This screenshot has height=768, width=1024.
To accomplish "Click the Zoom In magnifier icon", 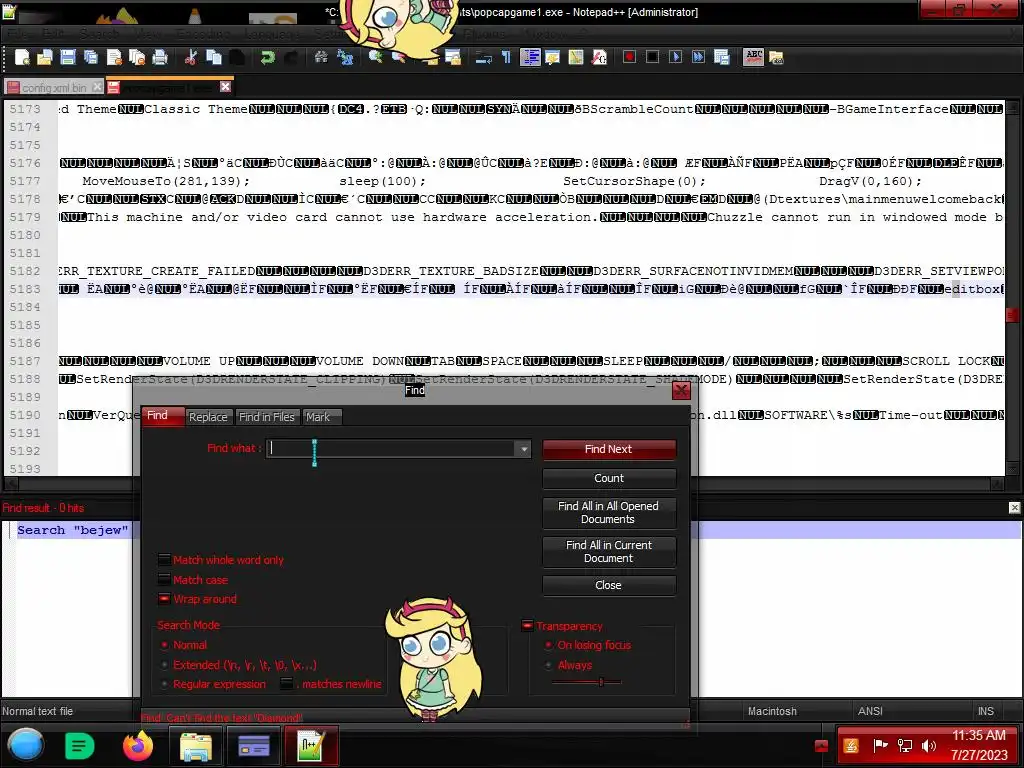I will point(376,57).
